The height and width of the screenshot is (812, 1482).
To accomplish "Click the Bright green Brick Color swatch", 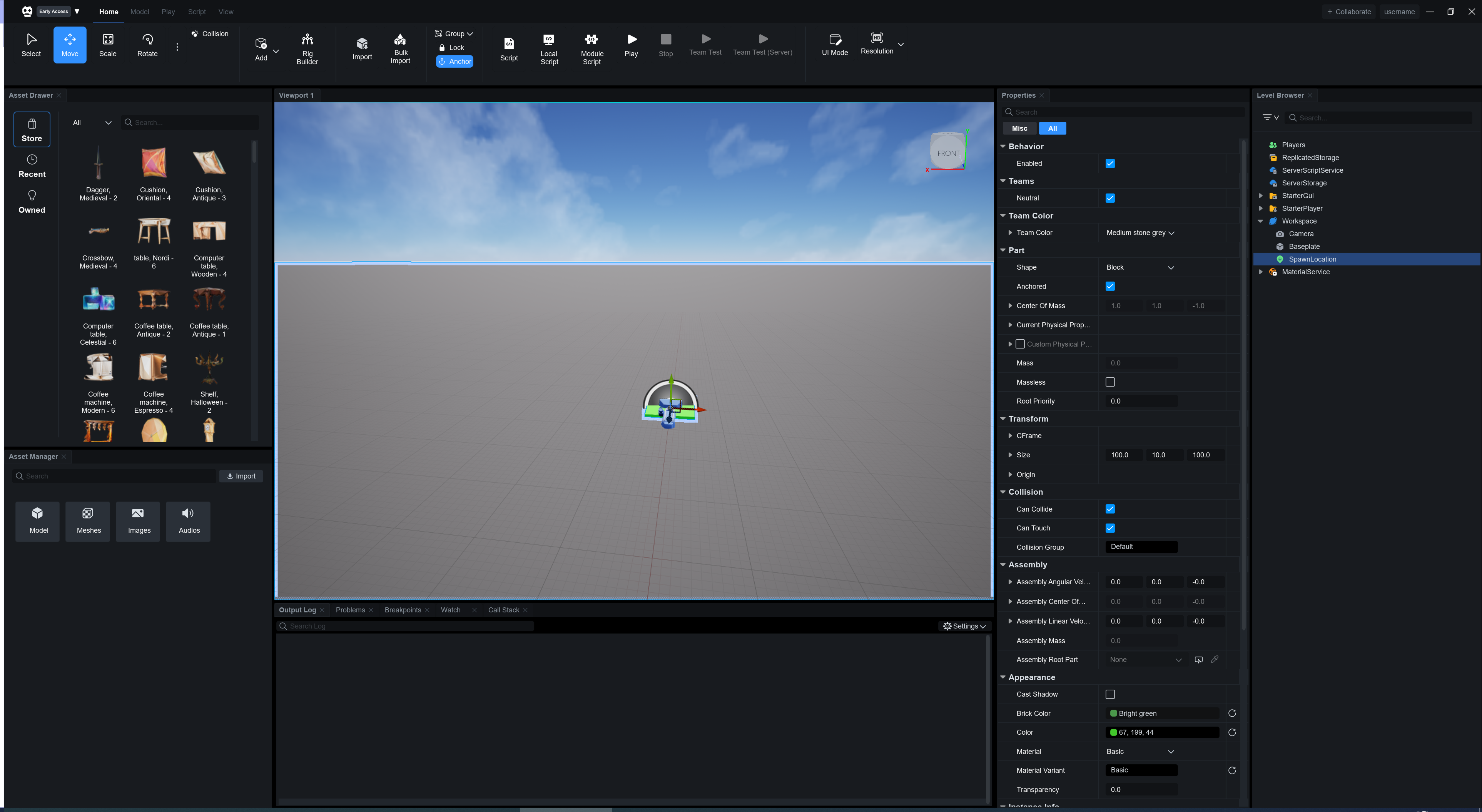I will [1113, 713].
